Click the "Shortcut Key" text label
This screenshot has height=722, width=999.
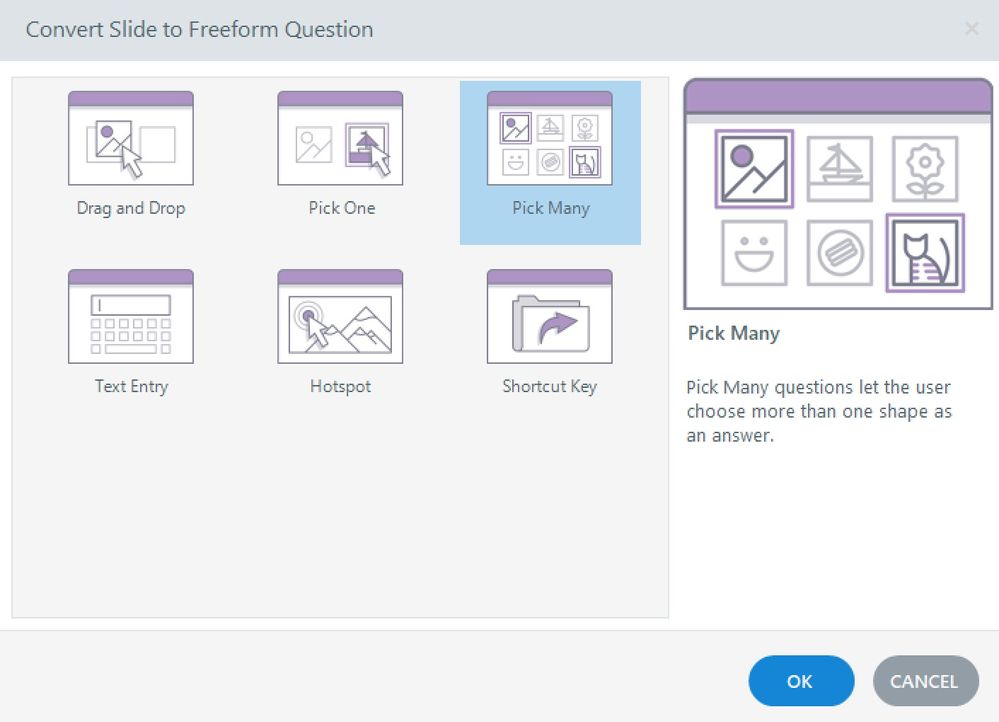click(549, 387)
